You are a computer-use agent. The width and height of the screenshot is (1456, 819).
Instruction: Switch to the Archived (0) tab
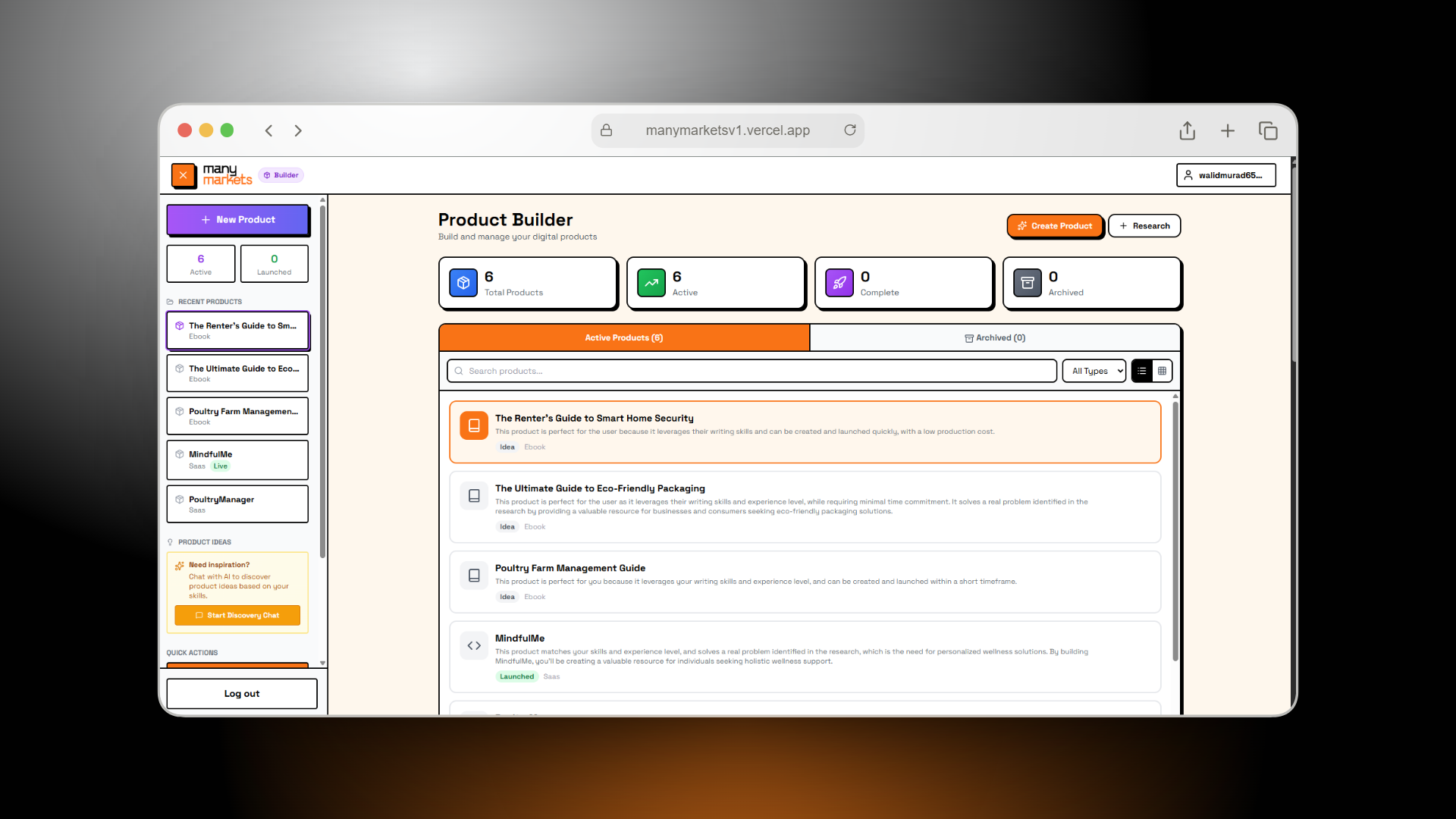pyautogui.click(x=994, y=337)
